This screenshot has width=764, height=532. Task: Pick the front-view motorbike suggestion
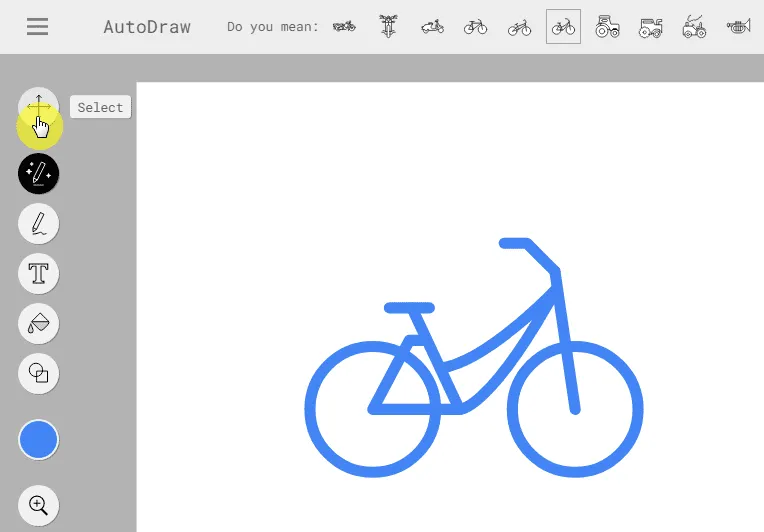point(388,26)
